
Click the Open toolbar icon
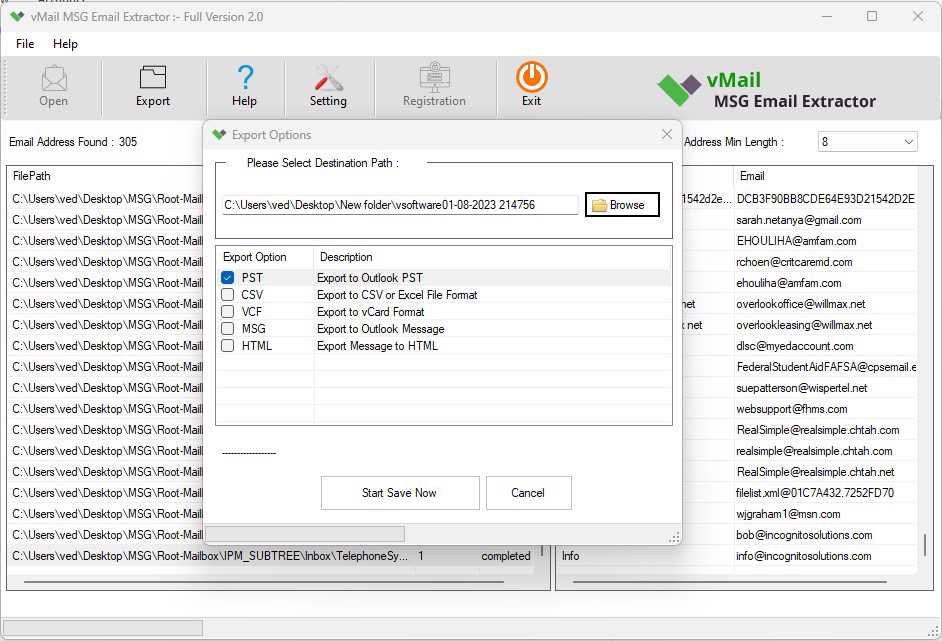[53, 79]
